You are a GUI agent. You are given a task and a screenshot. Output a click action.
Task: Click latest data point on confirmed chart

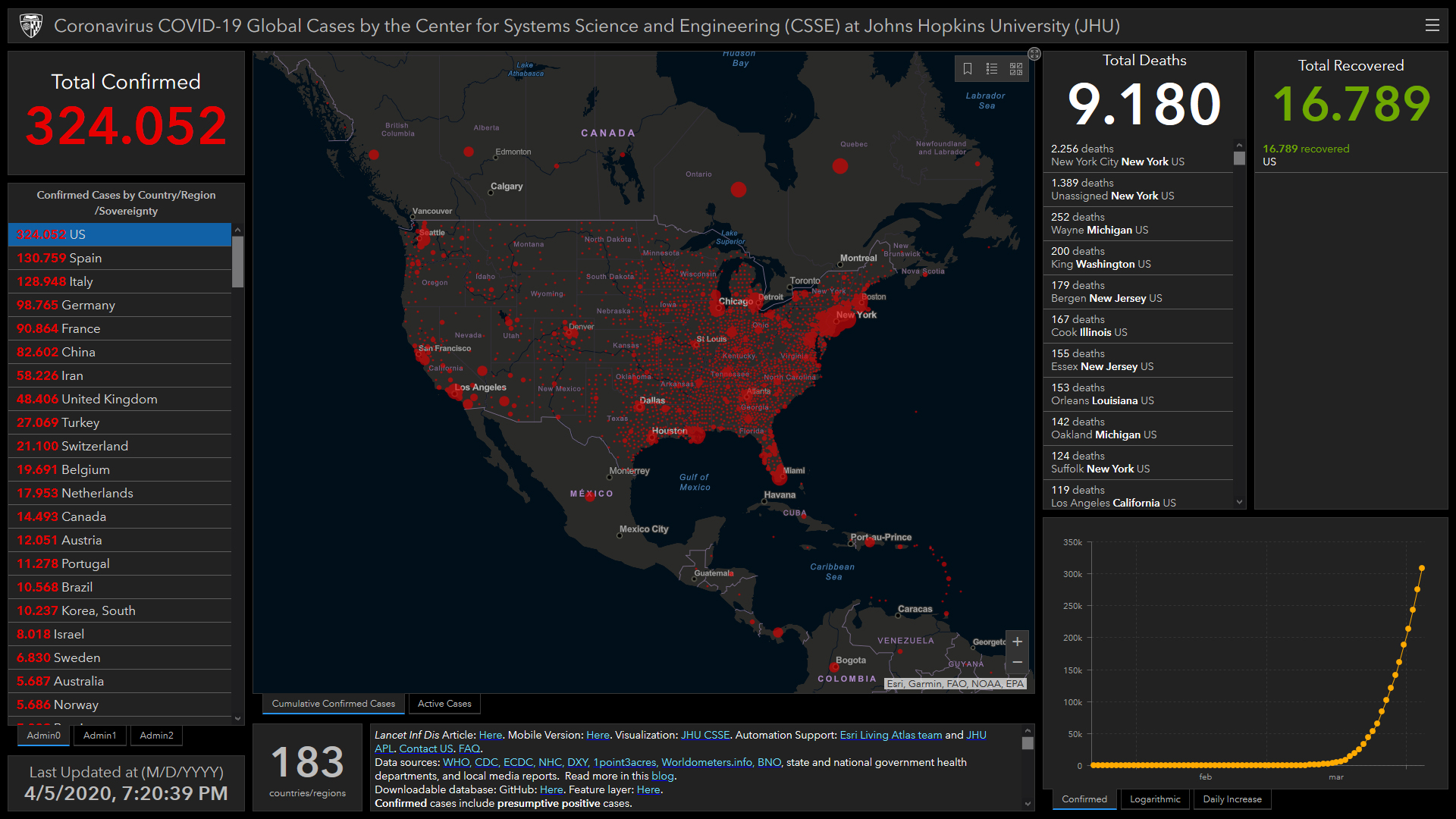tap(1422, 568)
